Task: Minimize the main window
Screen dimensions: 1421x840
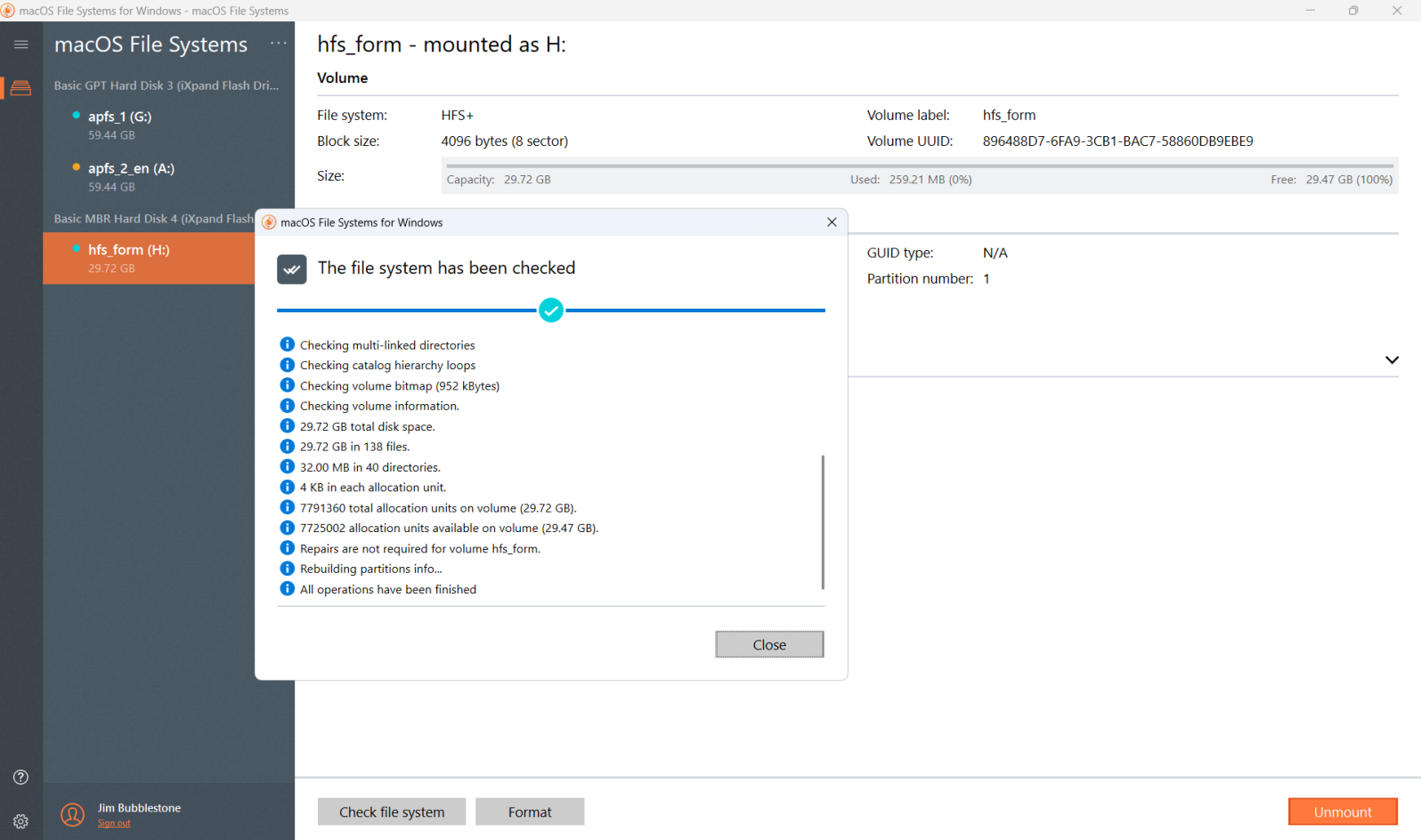Action: pyautogui.click(x=1311, y=11)
